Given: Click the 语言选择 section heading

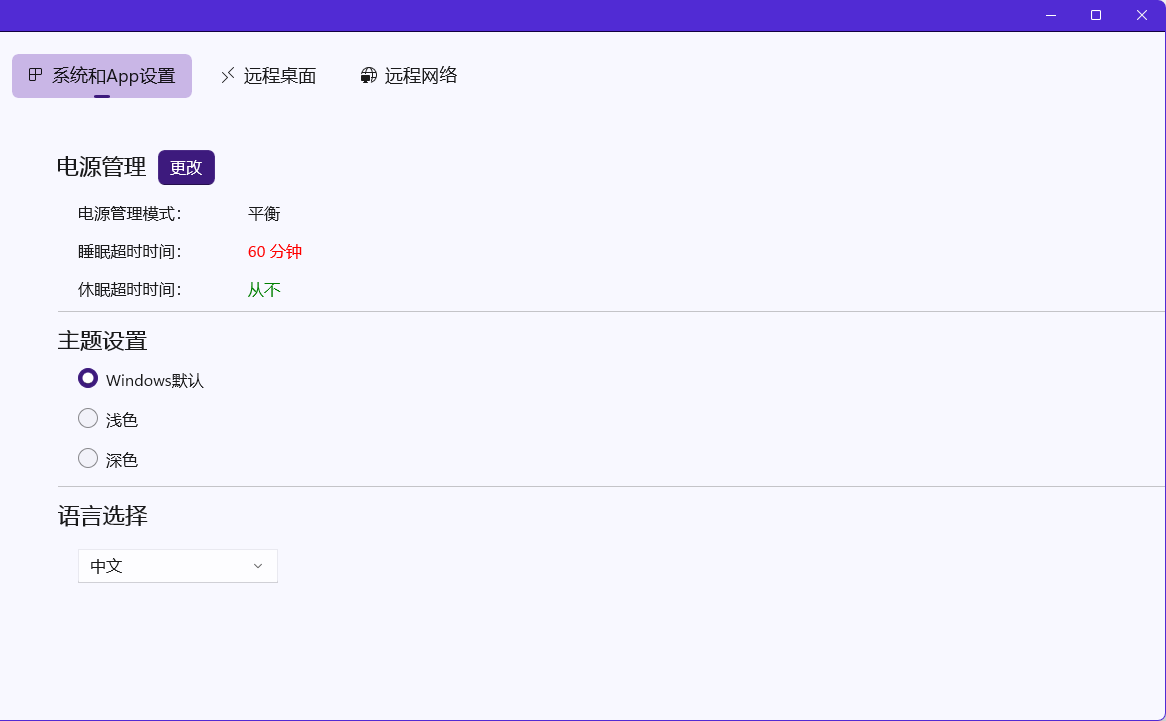Looking at the screenshot, I should [102, 516].
